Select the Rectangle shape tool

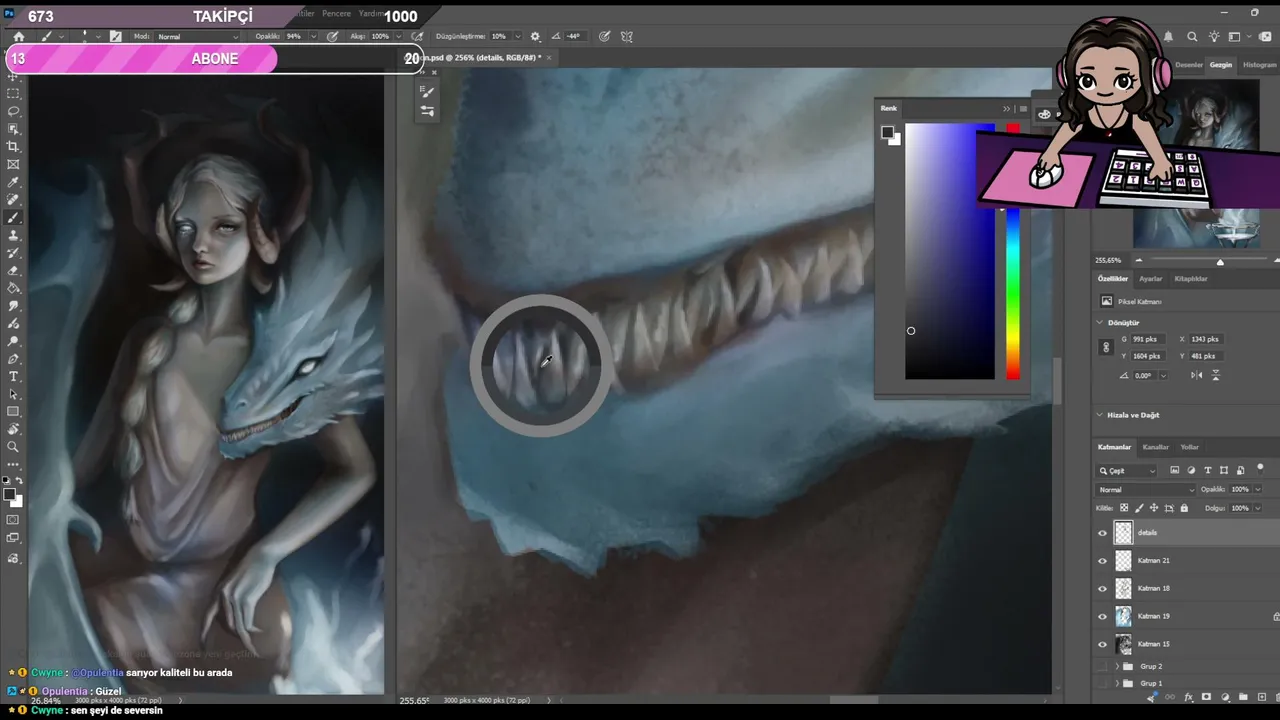tap(13, 412)
